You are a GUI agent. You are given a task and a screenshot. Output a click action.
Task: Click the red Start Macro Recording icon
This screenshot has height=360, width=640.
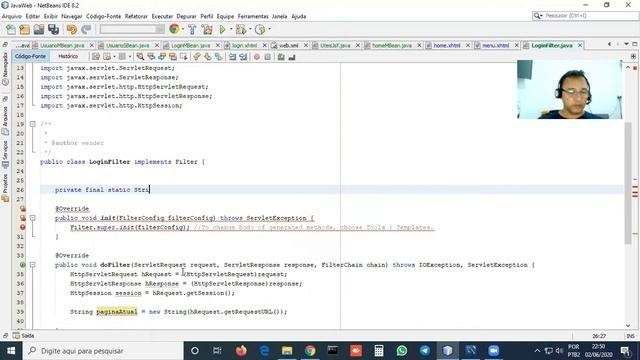(x=257, y=57)
